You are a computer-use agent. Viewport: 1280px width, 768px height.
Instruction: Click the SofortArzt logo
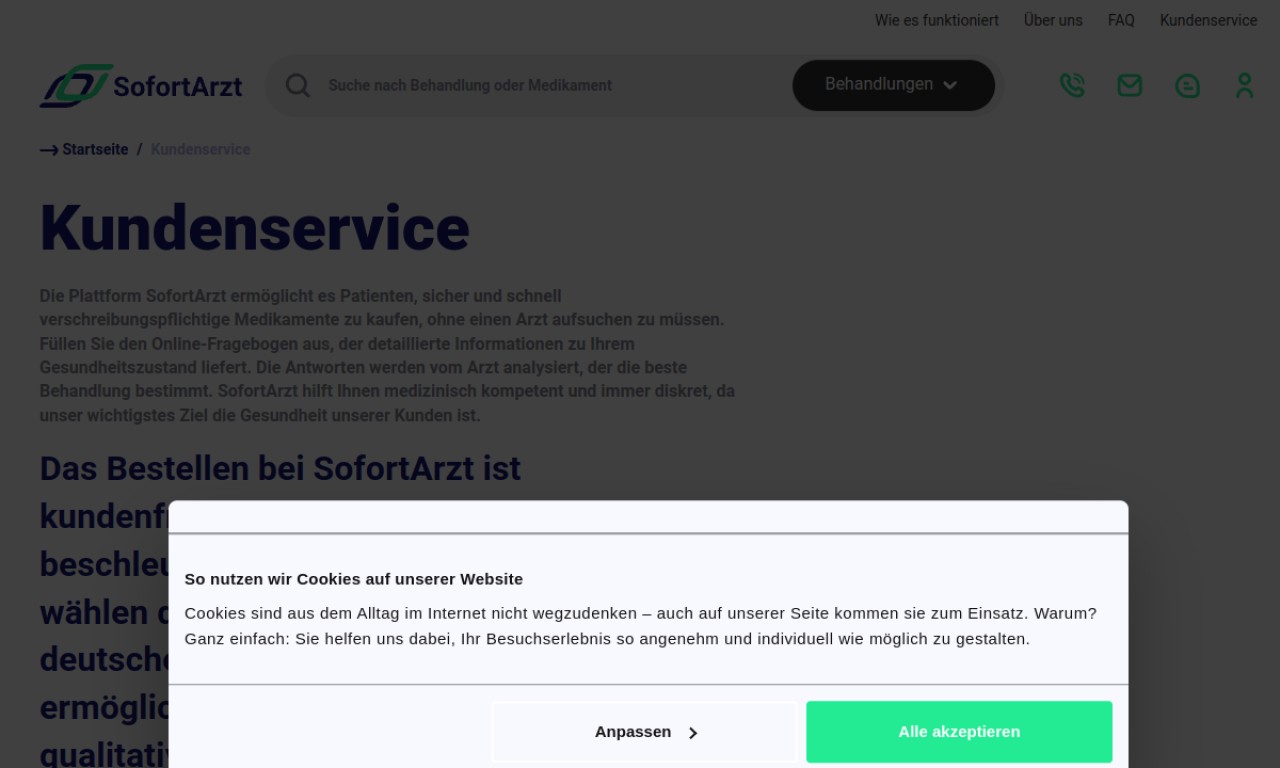tap(141, 86)
